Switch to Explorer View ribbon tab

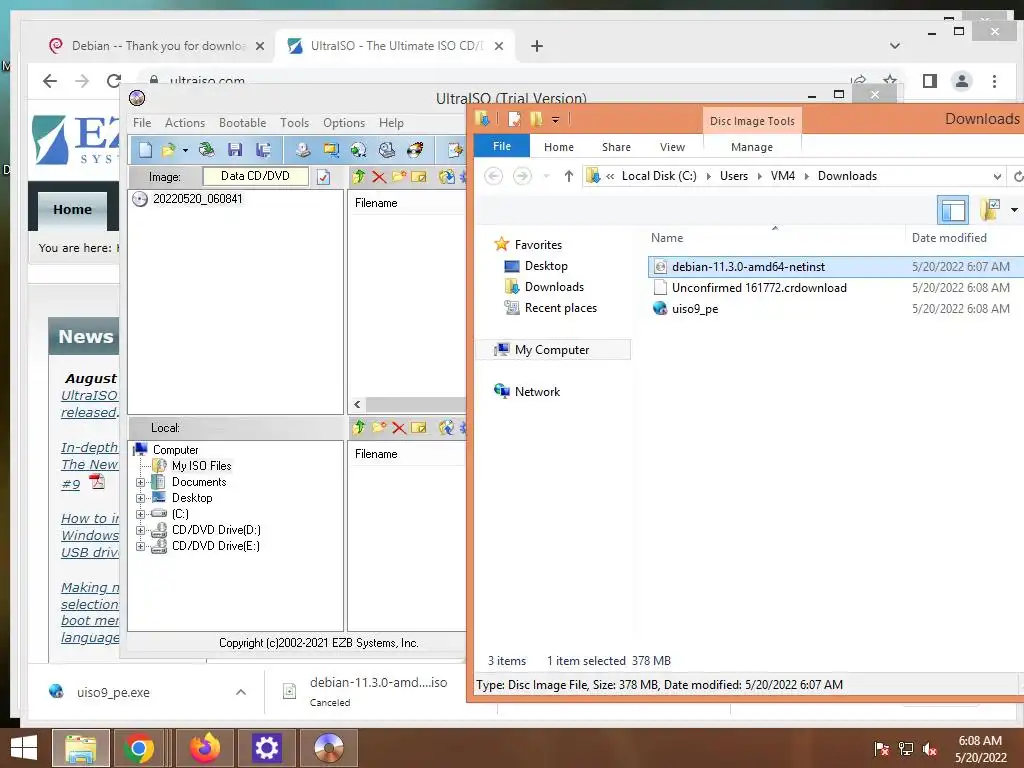click(x=672, y=147)
